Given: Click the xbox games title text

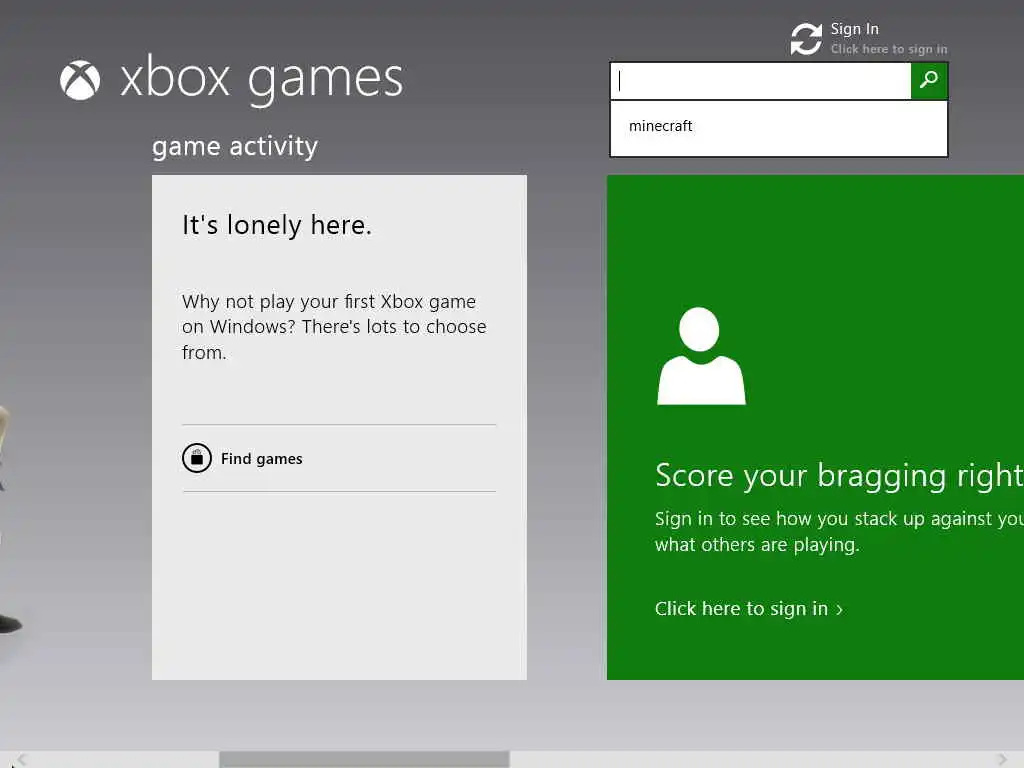Looking at the screenshot, I should pyautogui.click(x=261, y=80).
